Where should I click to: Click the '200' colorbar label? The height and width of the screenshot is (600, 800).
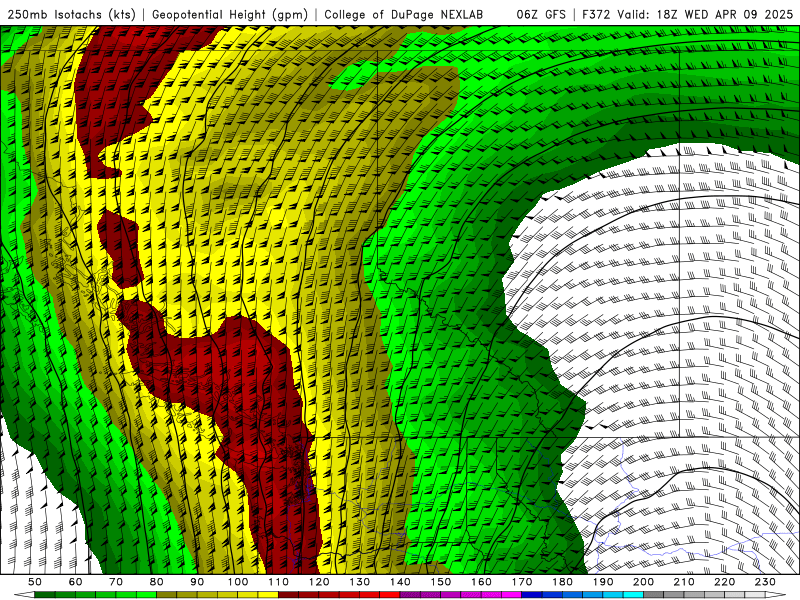click(x=643, y=582)
